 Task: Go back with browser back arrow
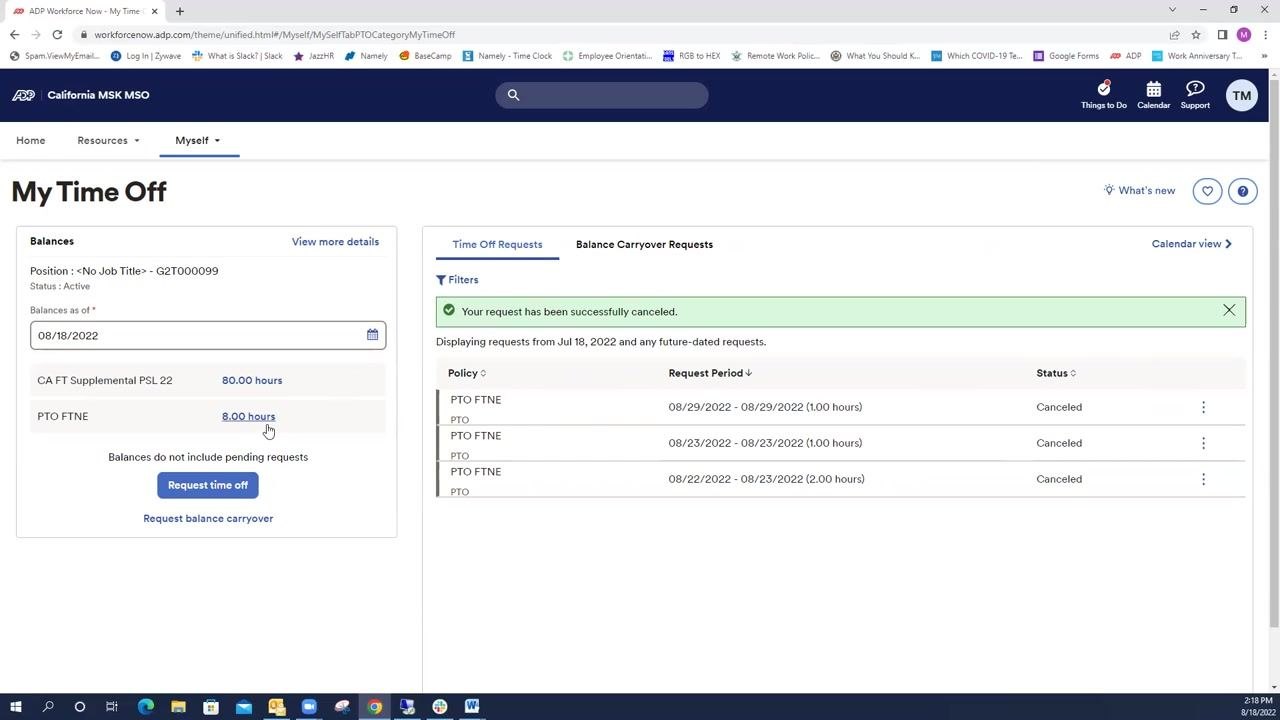[14, 35]
